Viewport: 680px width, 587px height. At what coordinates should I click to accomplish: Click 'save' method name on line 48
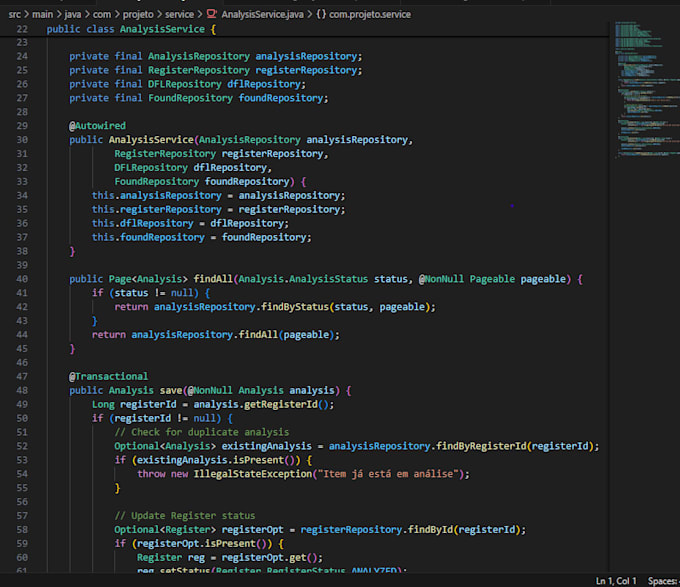point(171,390)
